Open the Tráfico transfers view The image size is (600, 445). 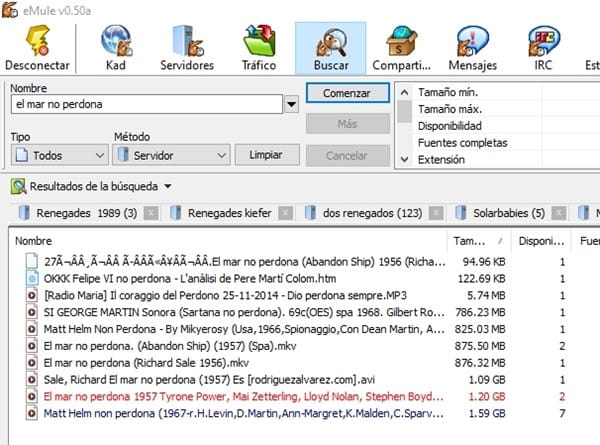point(259,48)
